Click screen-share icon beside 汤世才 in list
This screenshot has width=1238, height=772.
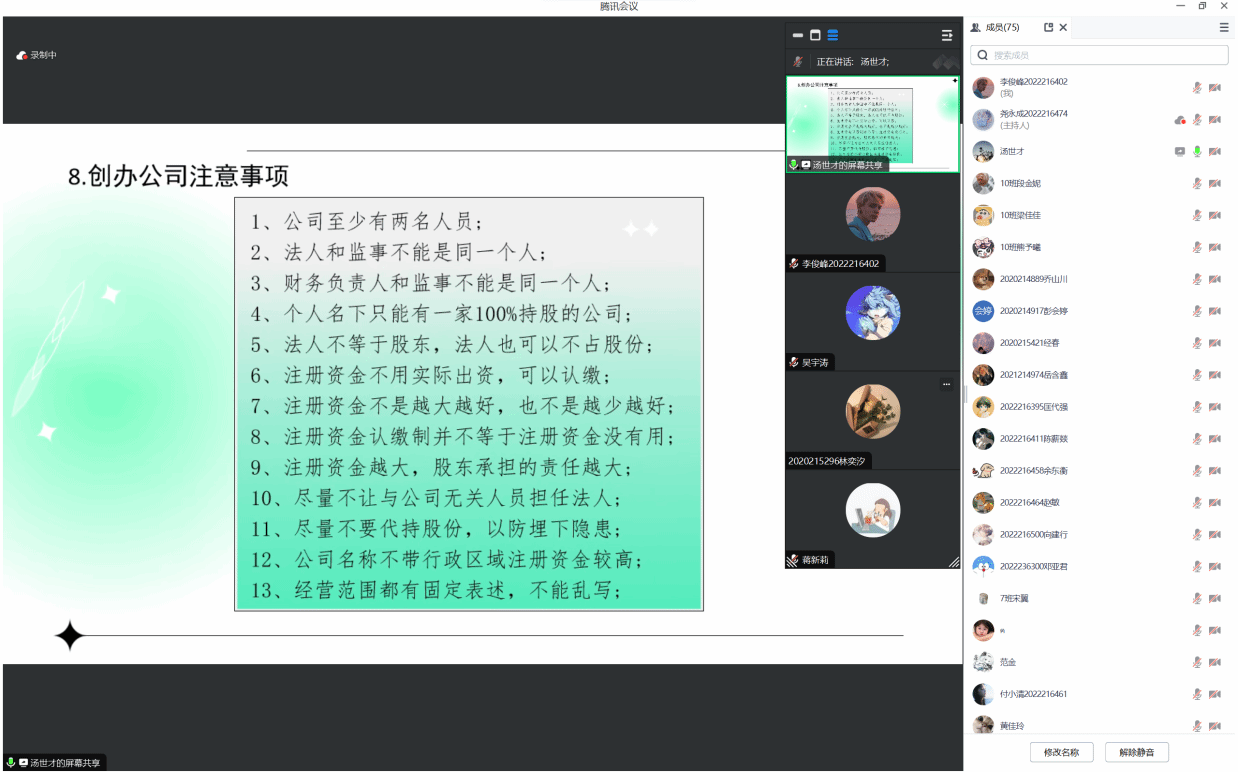point(1180,152)
